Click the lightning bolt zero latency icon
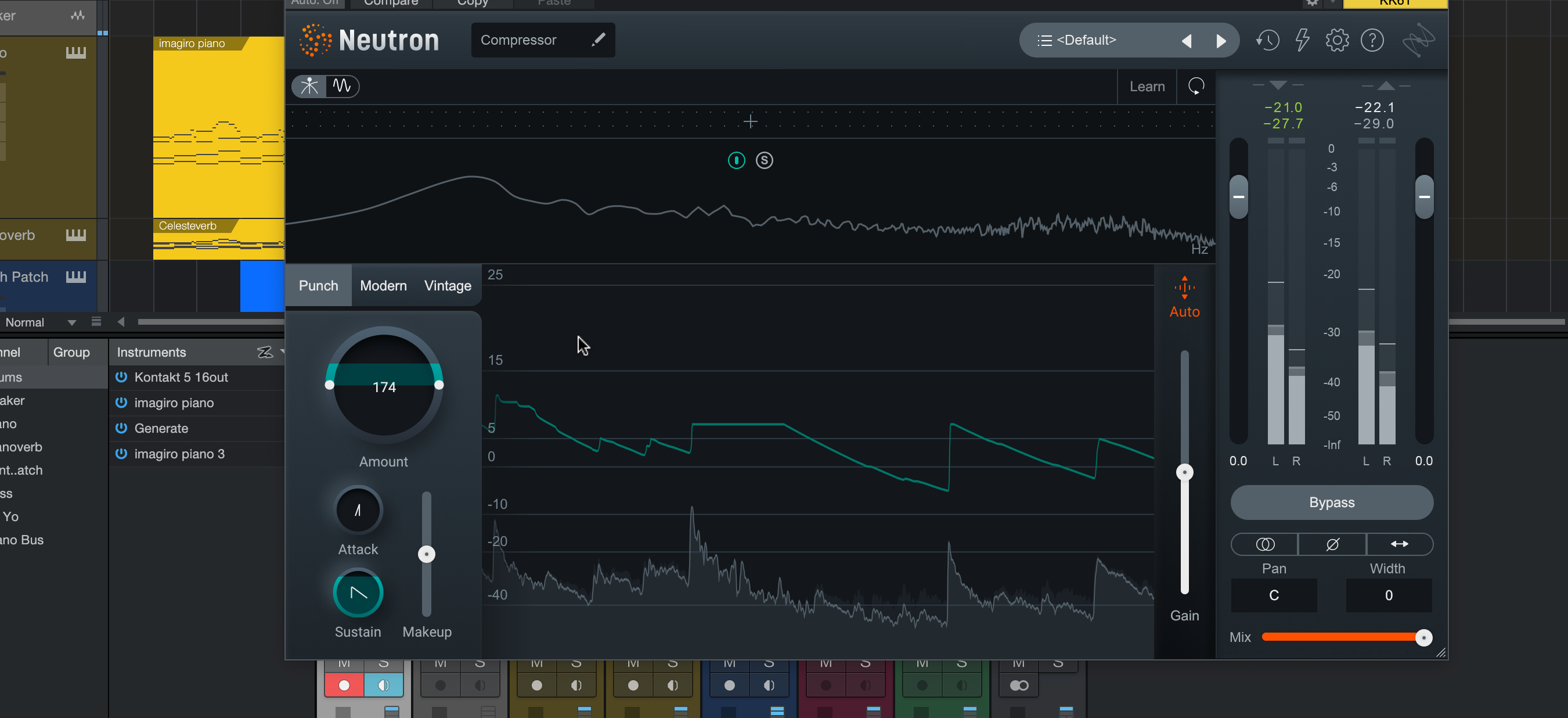 (x=1302, y=40)
